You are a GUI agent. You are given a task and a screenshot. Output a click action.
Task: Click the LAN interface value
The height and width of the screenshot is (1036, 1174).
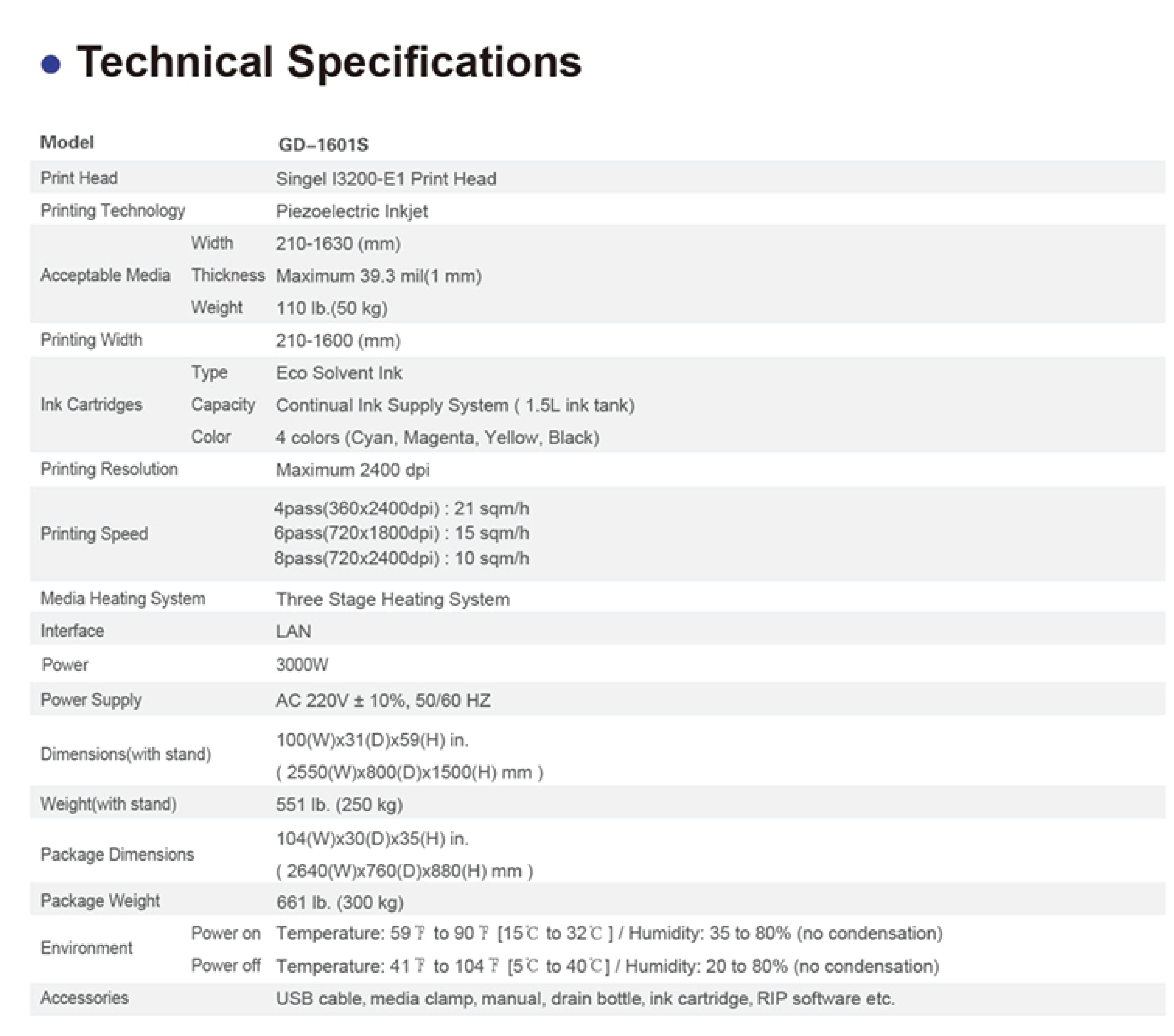coord(293,631)
